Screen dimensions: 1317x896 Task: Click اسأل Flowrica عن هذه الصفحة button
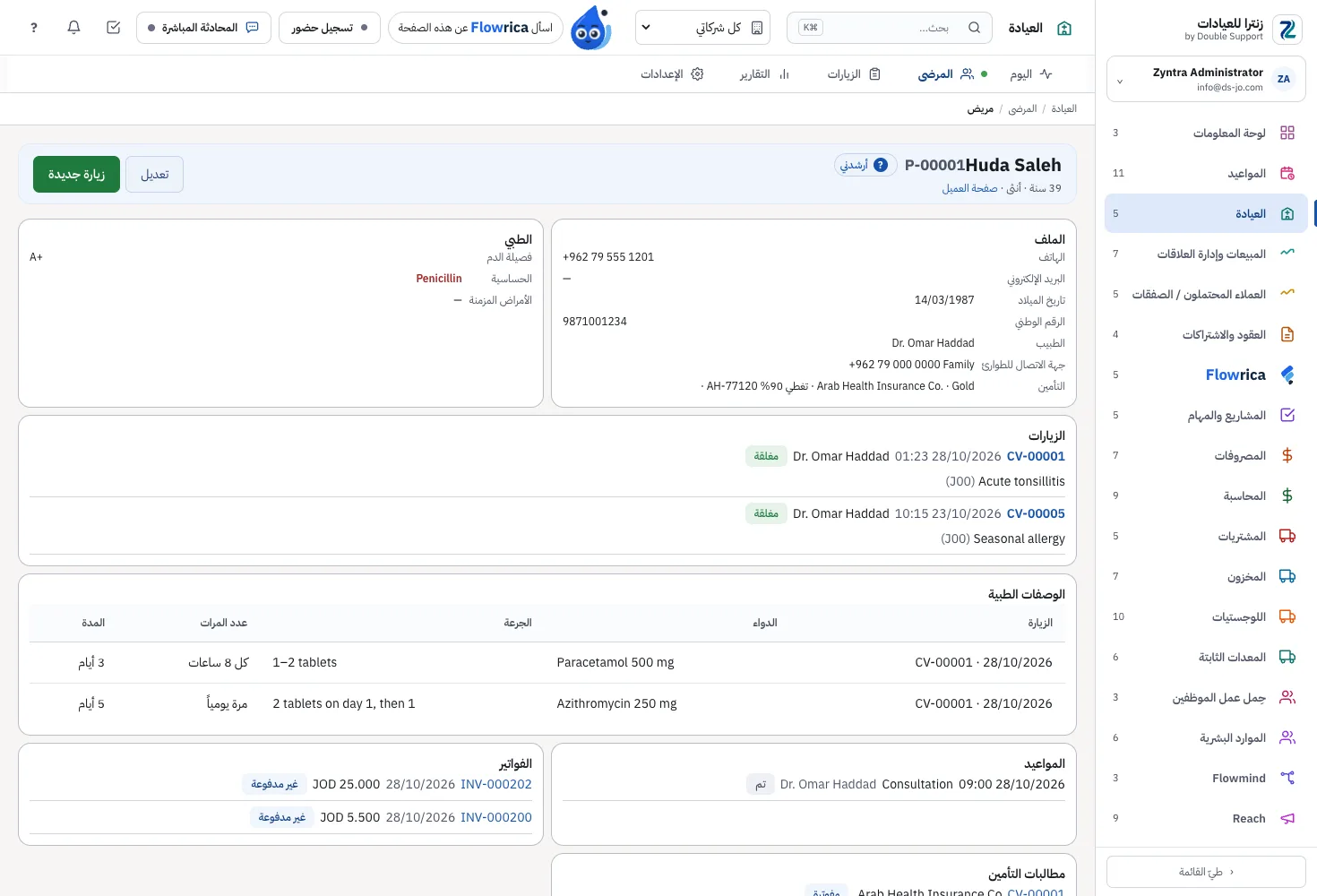tap(476, 28)
